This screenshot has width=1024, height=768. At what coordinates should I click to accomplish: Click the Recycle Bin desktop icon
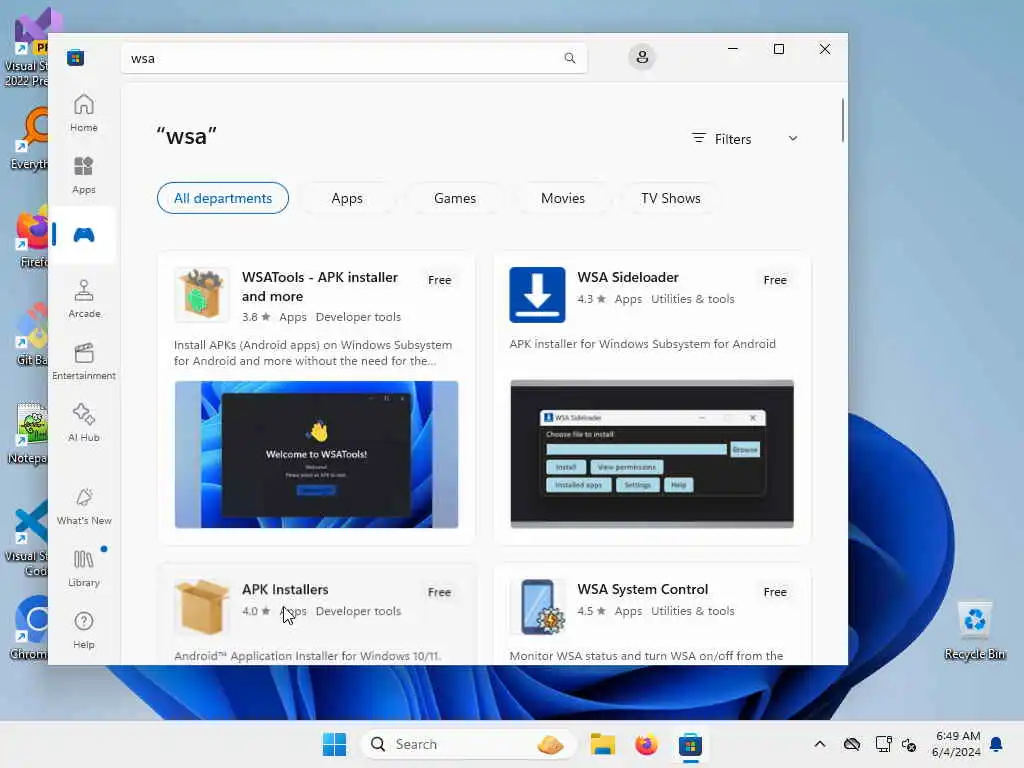[974, 631]
